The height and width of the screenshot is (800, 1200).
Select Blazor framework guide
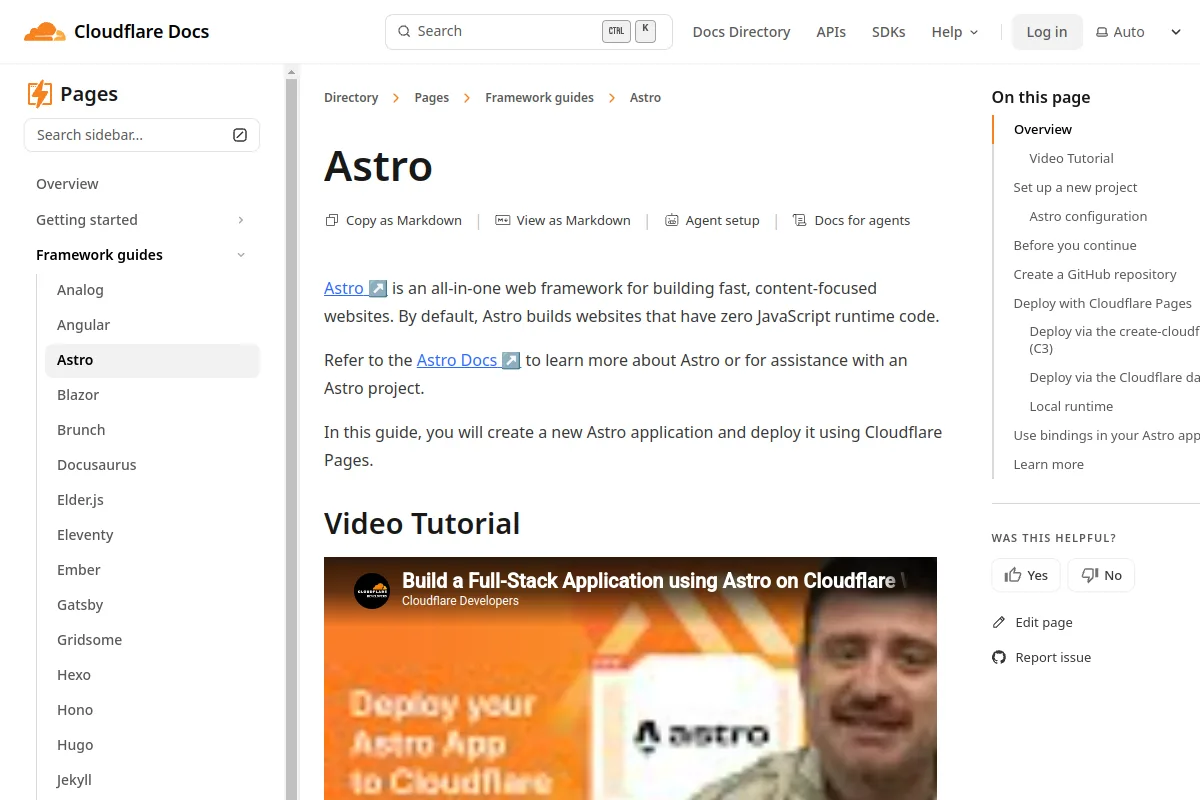pos(152,395)
